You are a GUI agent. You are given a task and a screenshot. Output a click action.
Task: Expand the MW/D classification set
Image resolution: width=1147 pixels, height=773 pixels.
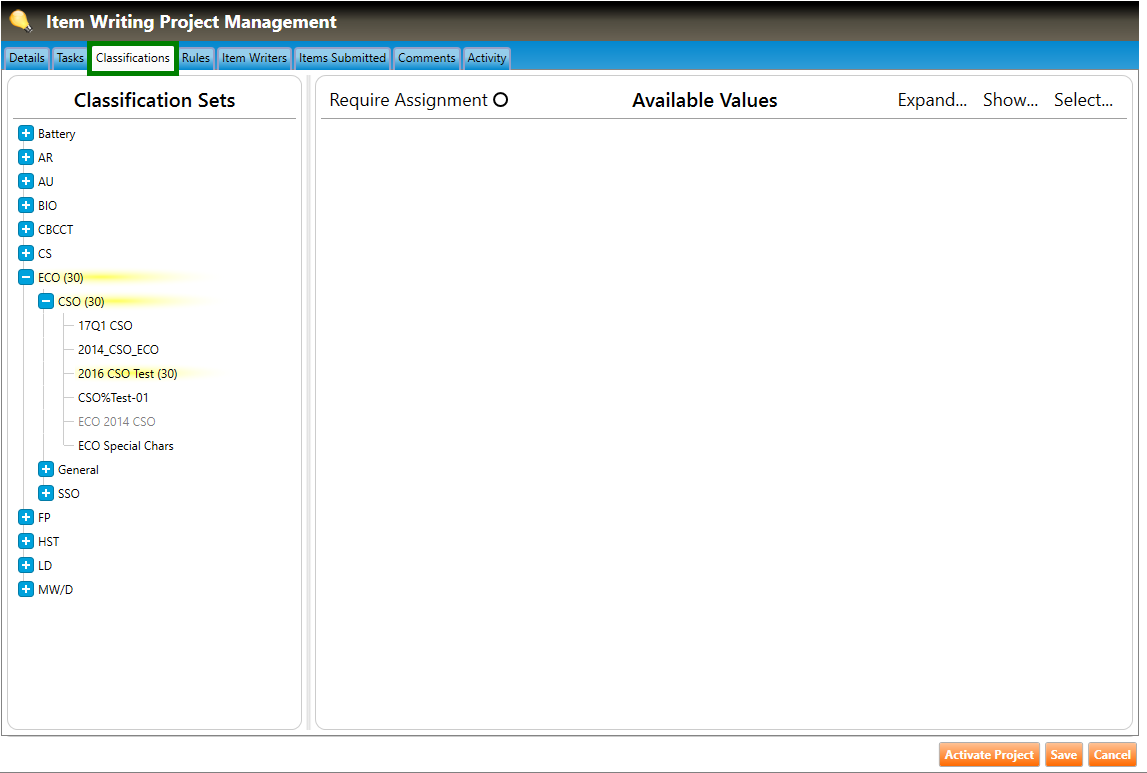coord(26,590)
